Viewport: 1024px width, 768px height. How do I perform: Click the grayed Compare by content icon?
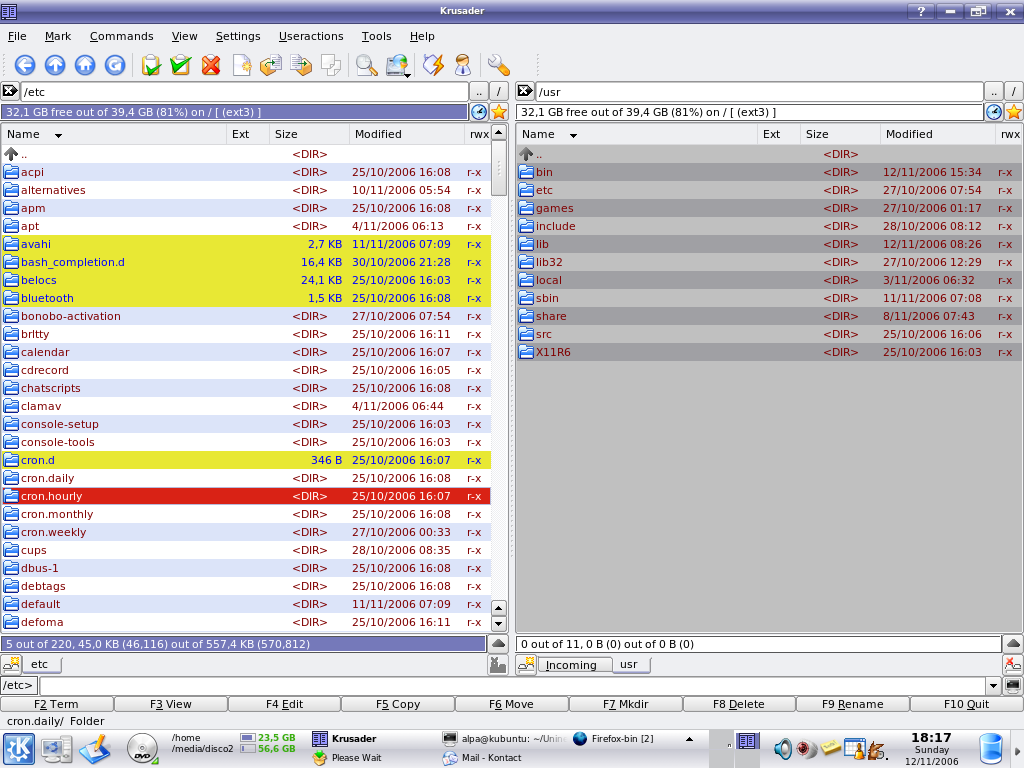point(331,65)
